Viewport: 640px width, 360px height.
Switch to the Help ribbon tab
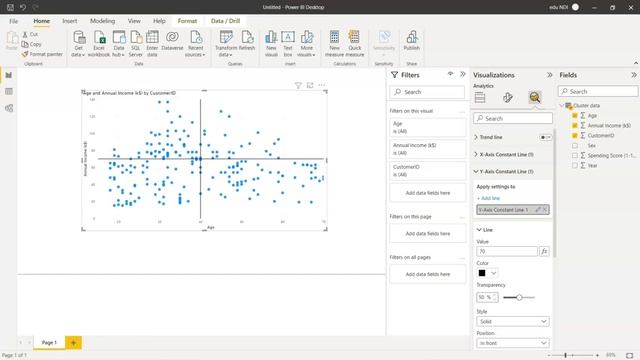pyautogui.click(x=159, y=21)
